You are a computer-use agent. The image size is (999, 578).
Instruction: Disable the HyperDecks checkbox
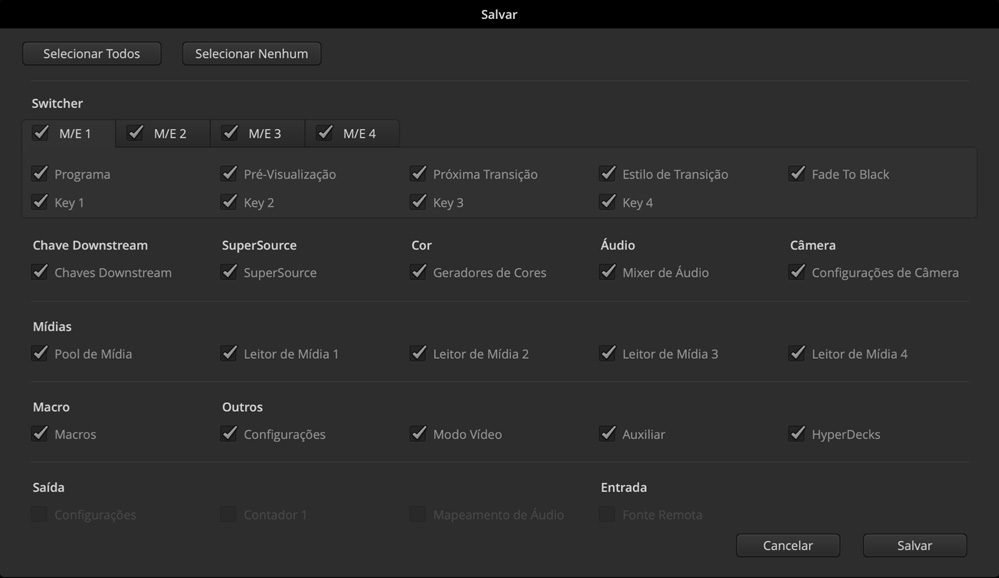(797, 434)
